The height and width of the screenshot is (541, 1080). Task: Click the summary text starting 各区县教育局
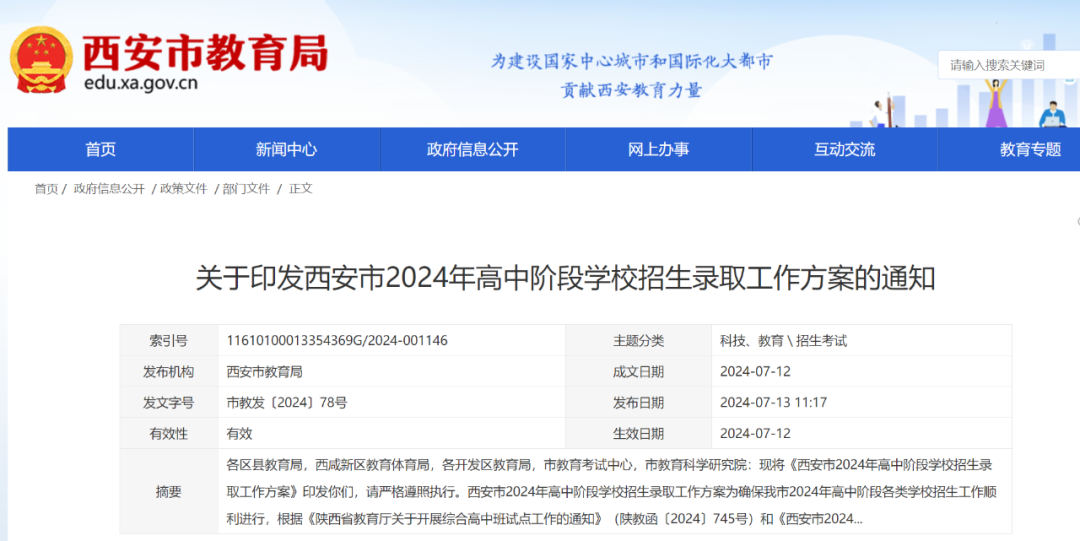(612, 491)
